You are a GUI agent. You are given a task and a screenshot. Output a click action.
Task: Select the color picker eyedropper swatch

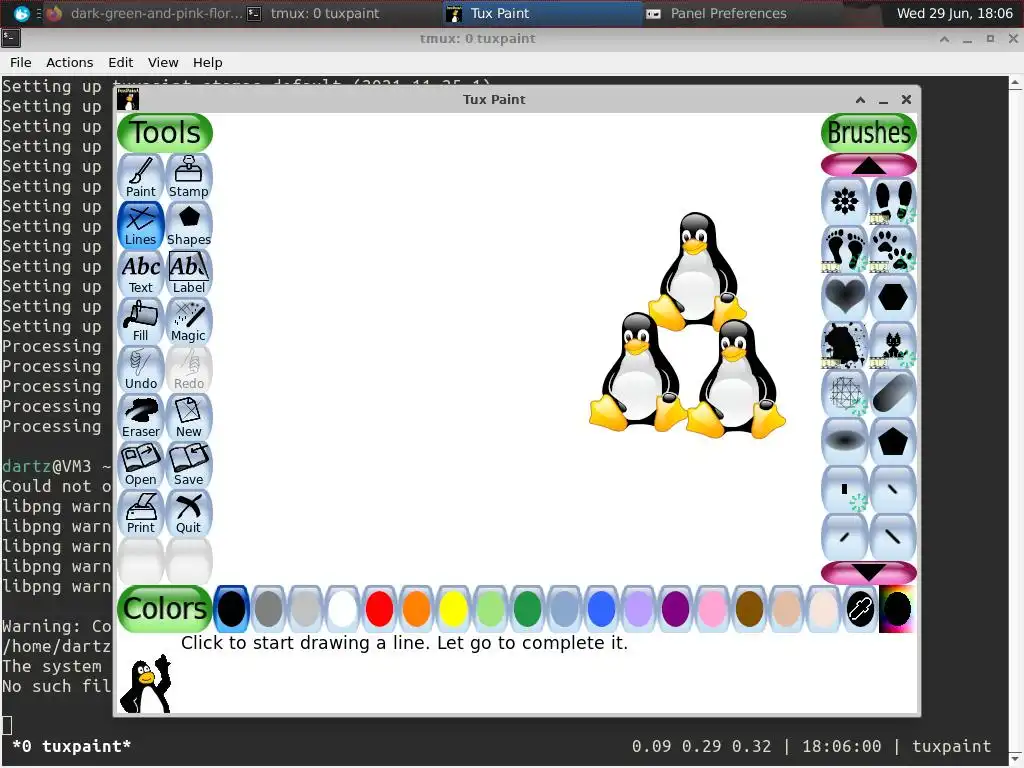(x=860, y=609)
